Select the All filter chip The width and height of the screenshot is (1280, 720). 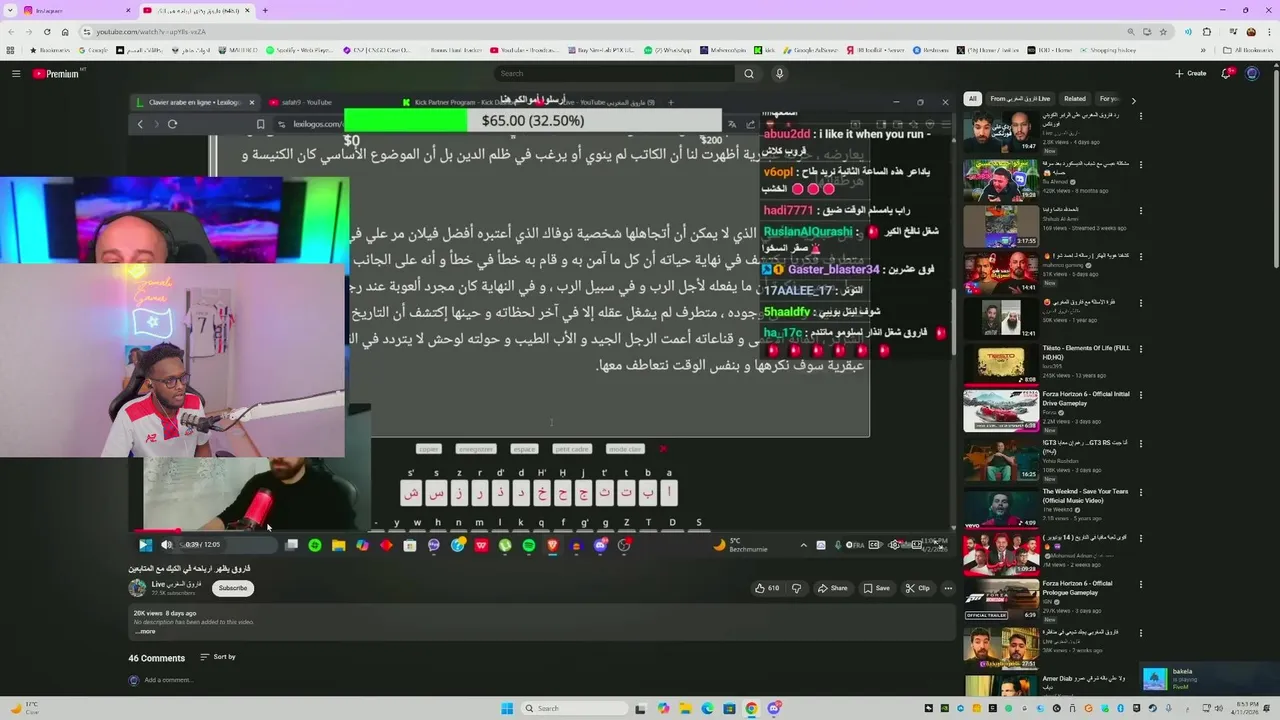[x=972, y=99]
